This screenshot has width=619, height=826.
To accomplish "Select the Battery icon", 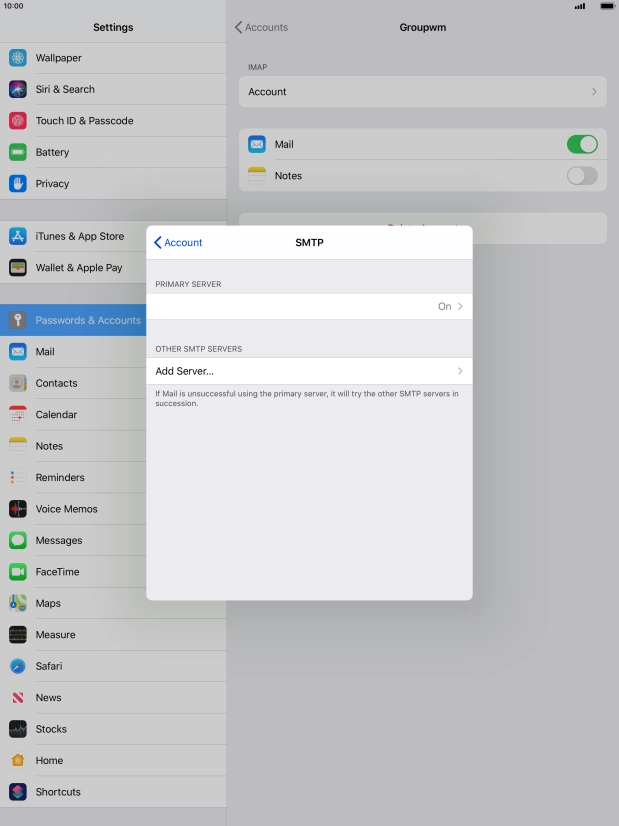I will tap(18, 152).
